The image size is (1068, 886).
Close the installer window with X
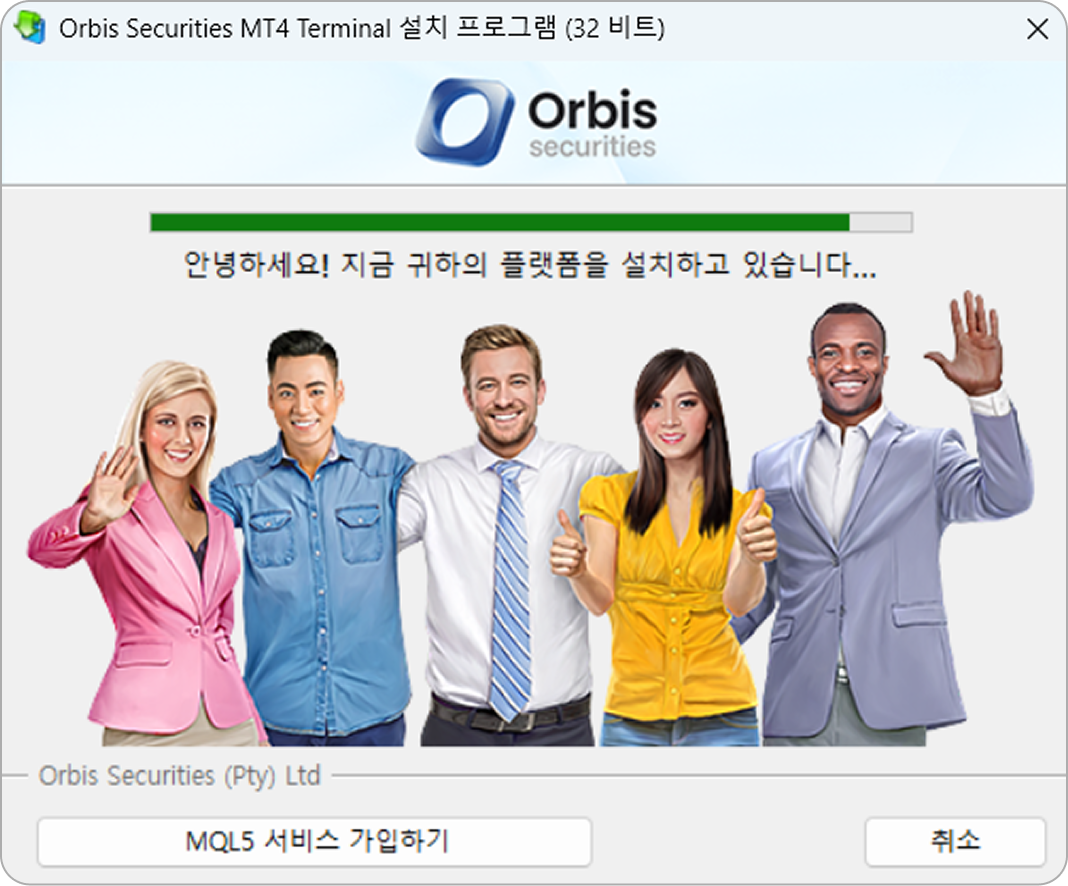1037,29
